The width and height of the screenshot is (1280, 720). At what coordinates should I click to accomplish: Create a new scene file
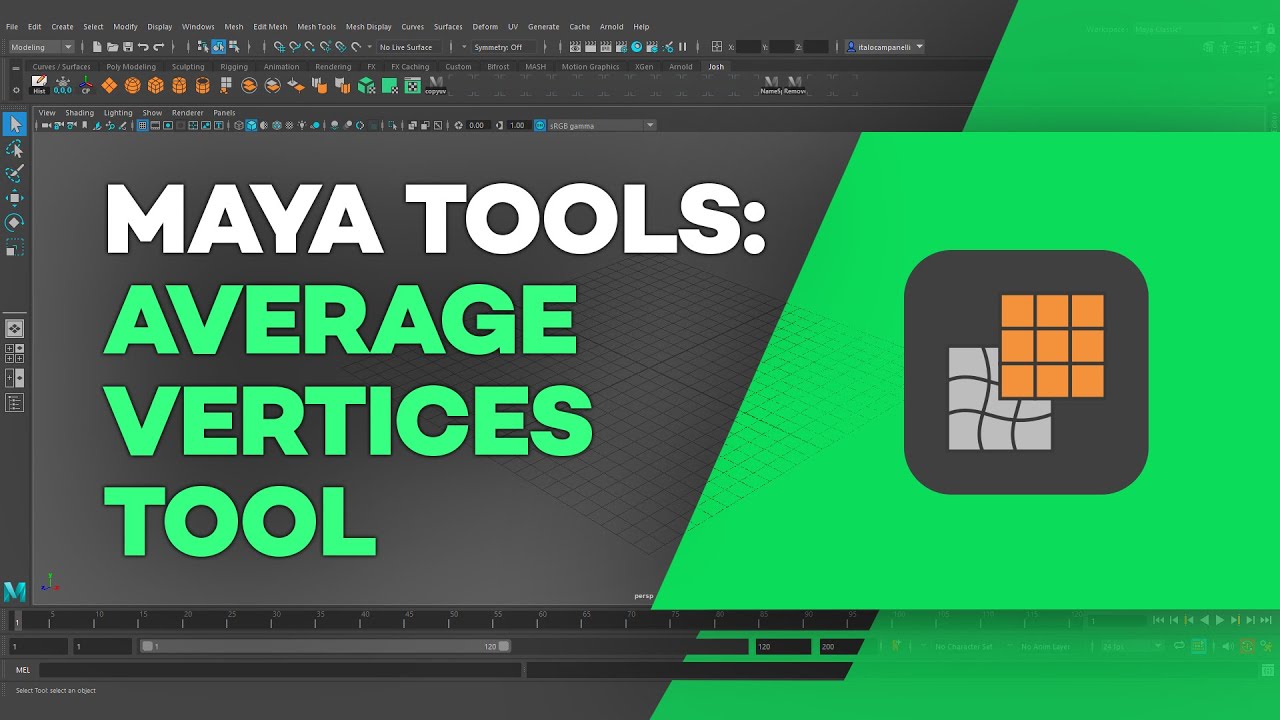(x=96, y=47)
